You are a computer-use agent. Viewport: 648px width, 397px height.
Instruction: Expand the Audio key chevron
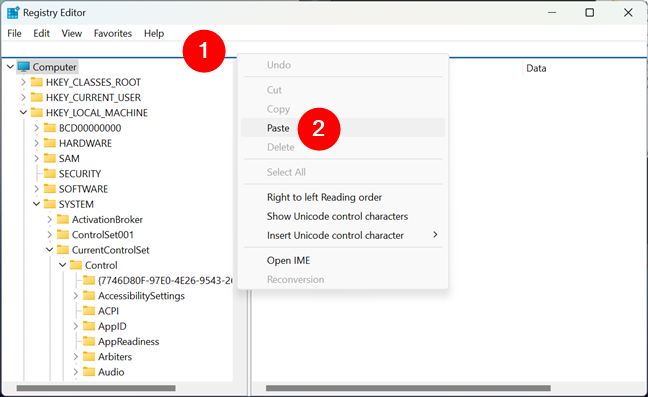coord(76,372)
